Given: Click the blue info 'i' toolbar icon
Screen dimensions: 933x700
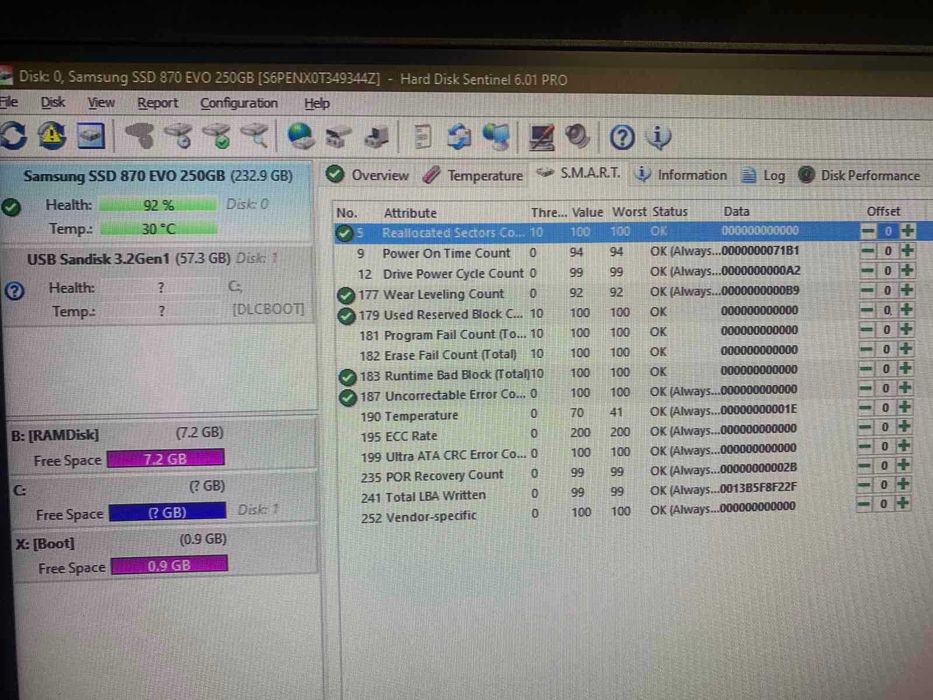Looking at the screenshot, I should pos(658,138).
